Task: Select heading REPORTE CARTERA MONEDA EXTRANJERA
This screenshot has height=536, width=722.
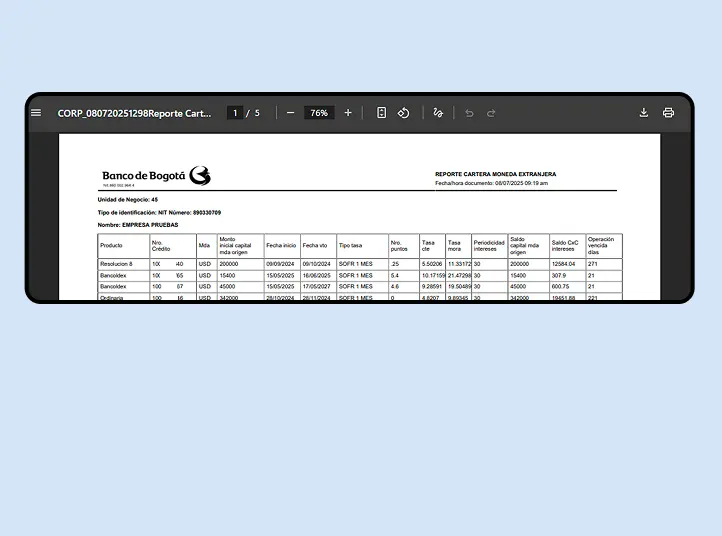Action: coord(495,174)
